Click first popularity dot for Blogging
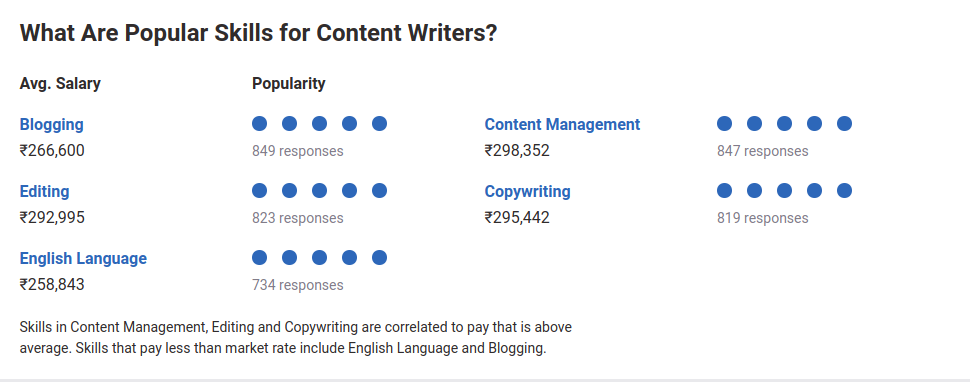The height and width of the screenshot is (382, 970). [260, 124]
